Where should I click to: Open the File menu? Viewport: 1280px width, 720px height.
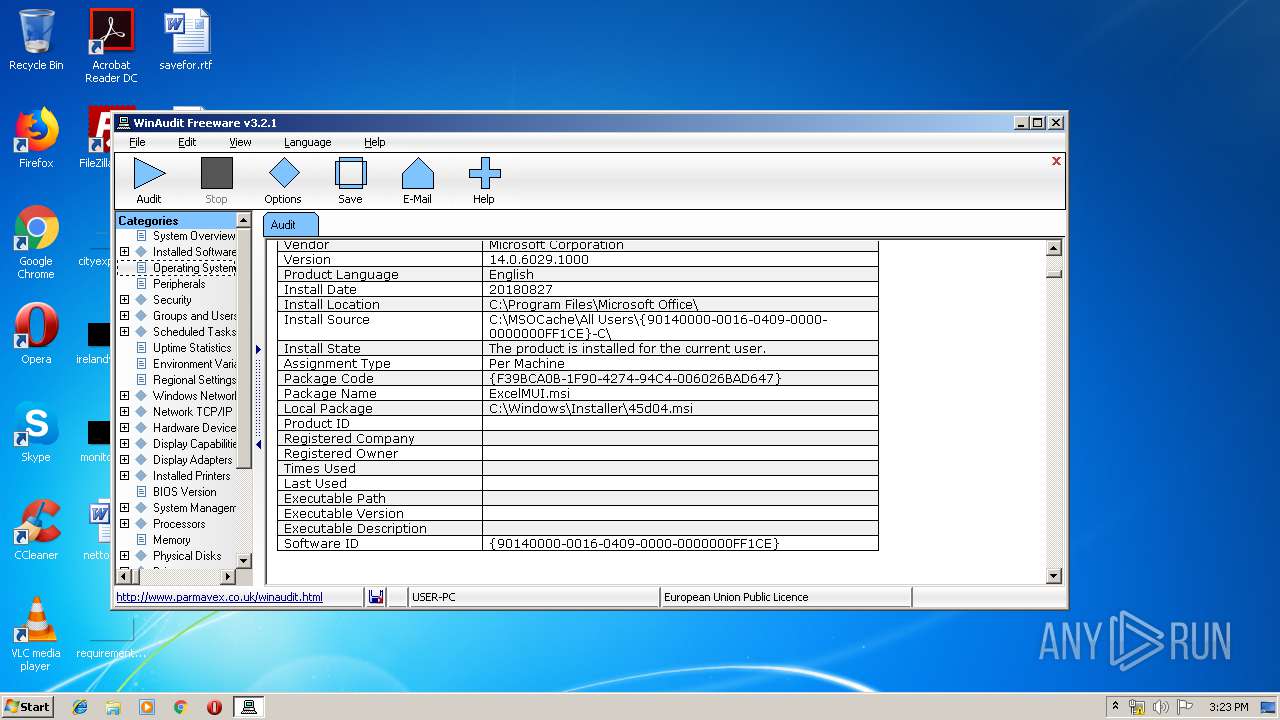point(137,142)
